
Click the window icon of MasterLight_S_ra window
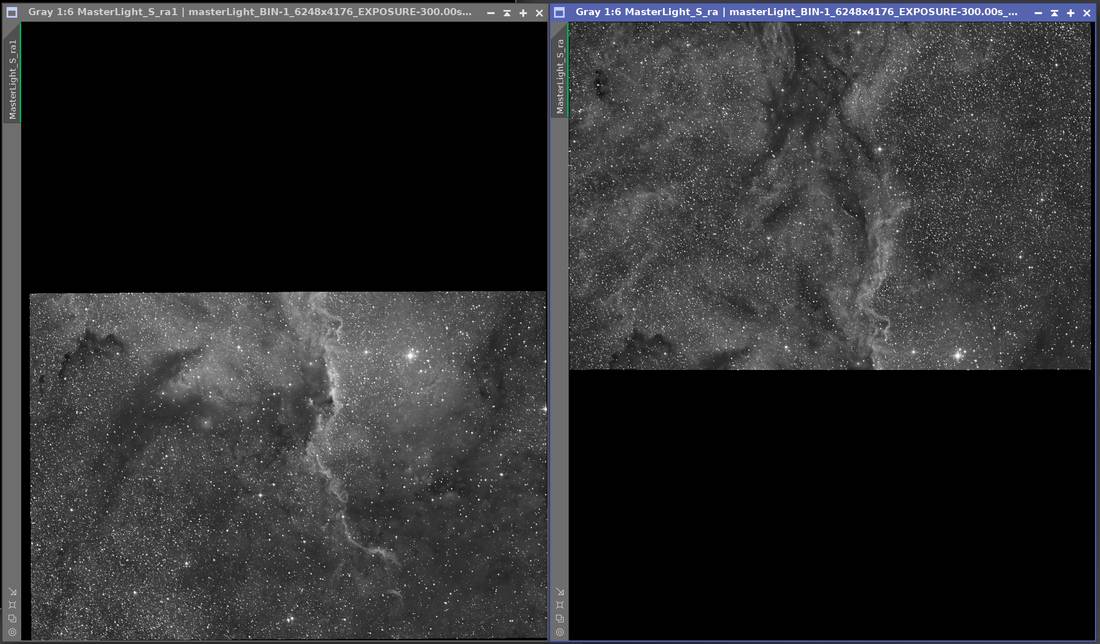pos(559,12)
